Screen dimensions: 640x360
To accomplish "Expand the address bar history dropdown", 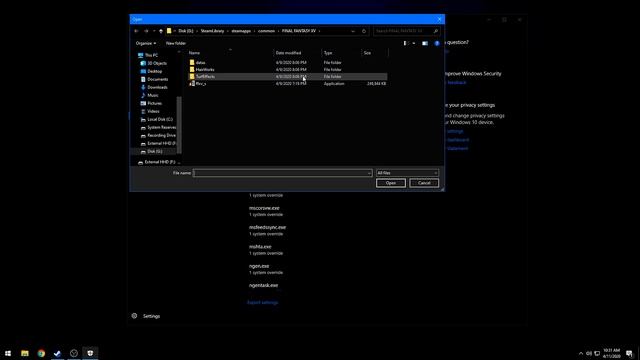I will [x=353, y=31].
